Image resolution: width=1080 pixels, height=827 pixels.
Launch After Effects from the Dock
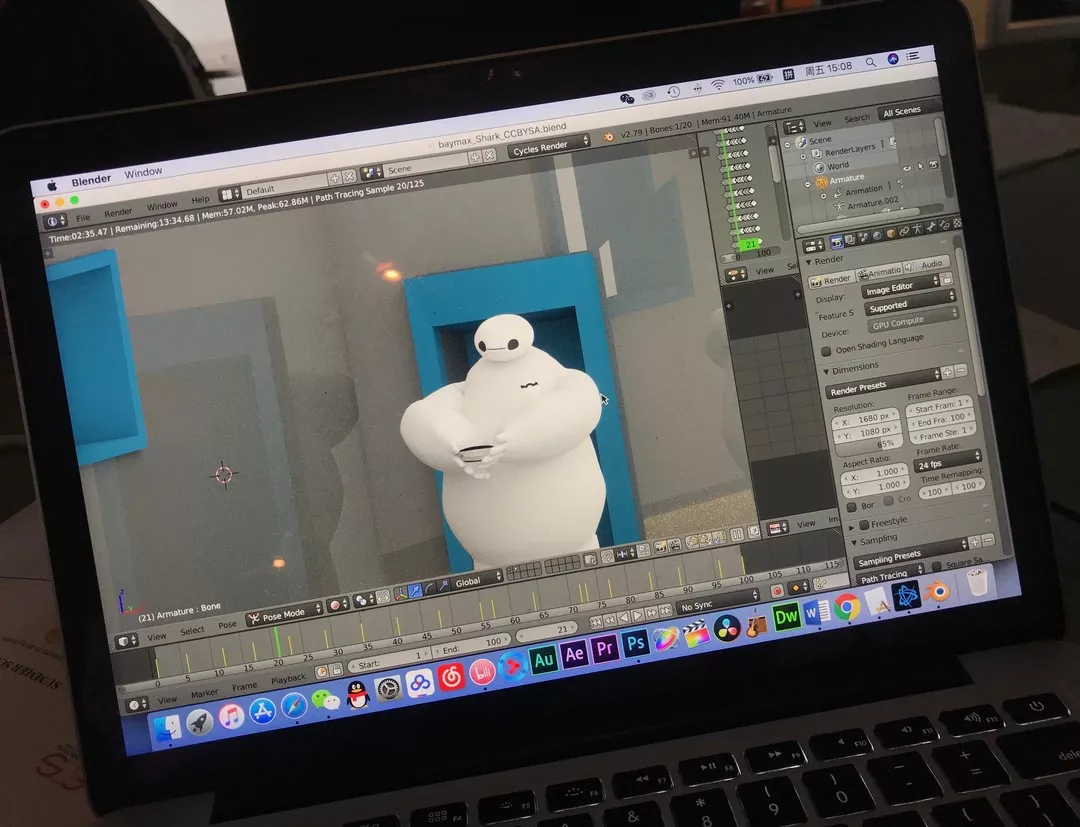(574, 654)
